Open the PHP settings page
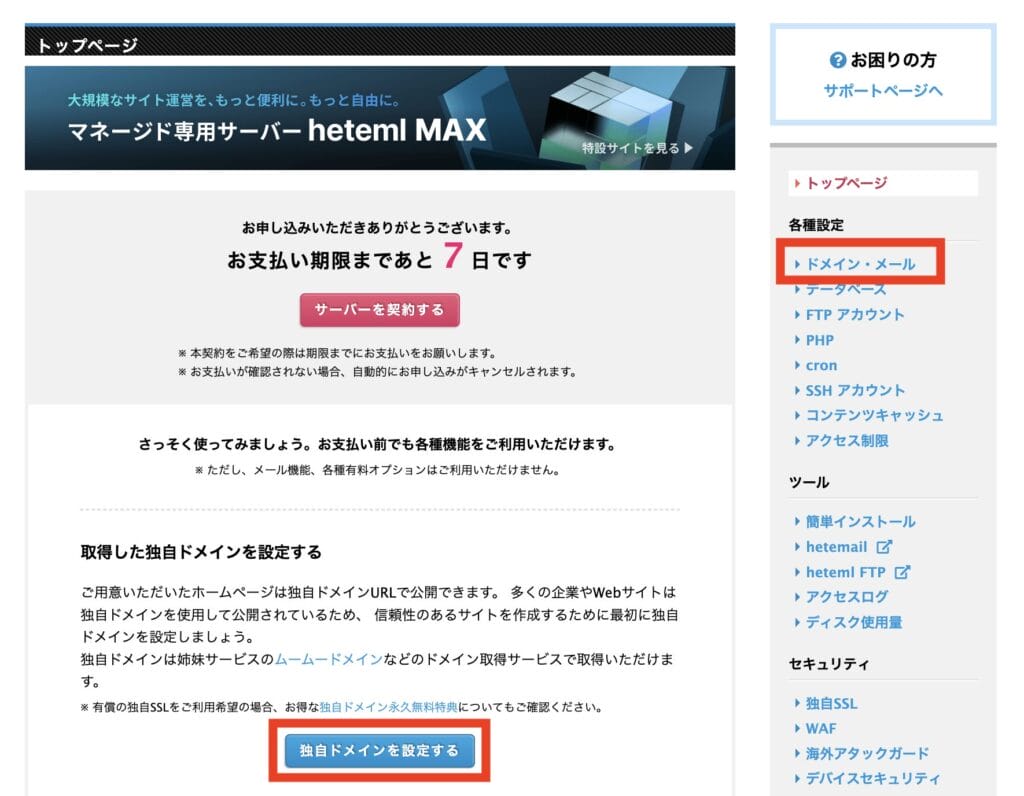Screen dimensions: 1024x796 820,340
